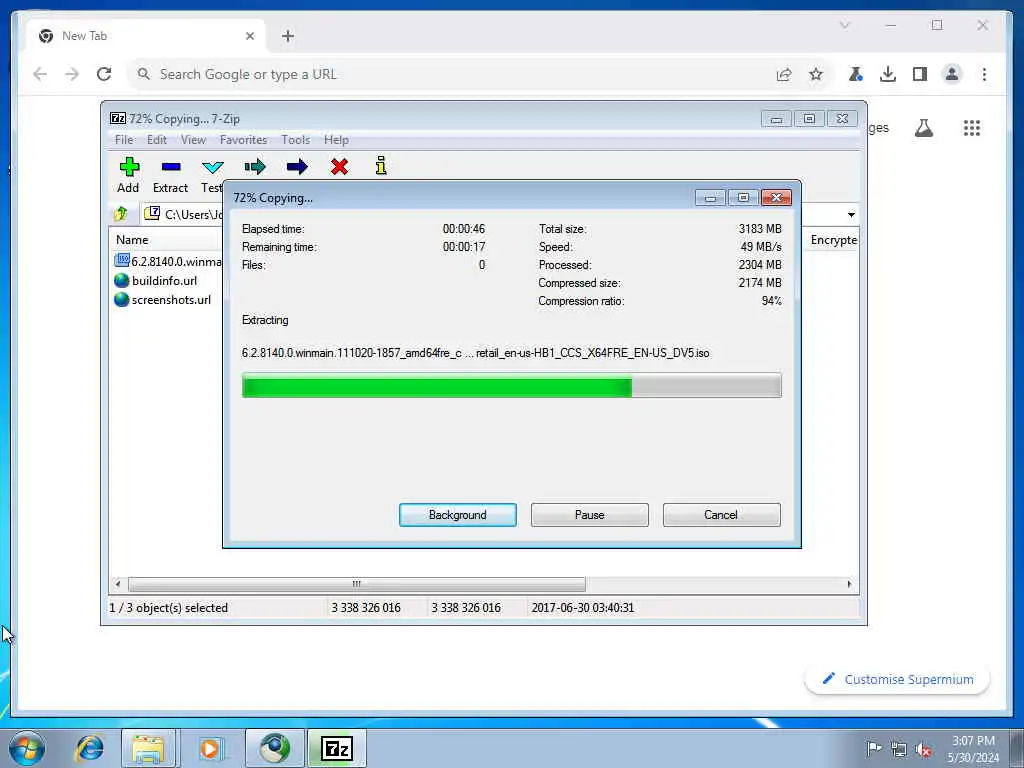Viewport: 1024px width, 768px height.
Task: Bookmark this page with the star icon
Action: tap(816, 74)
